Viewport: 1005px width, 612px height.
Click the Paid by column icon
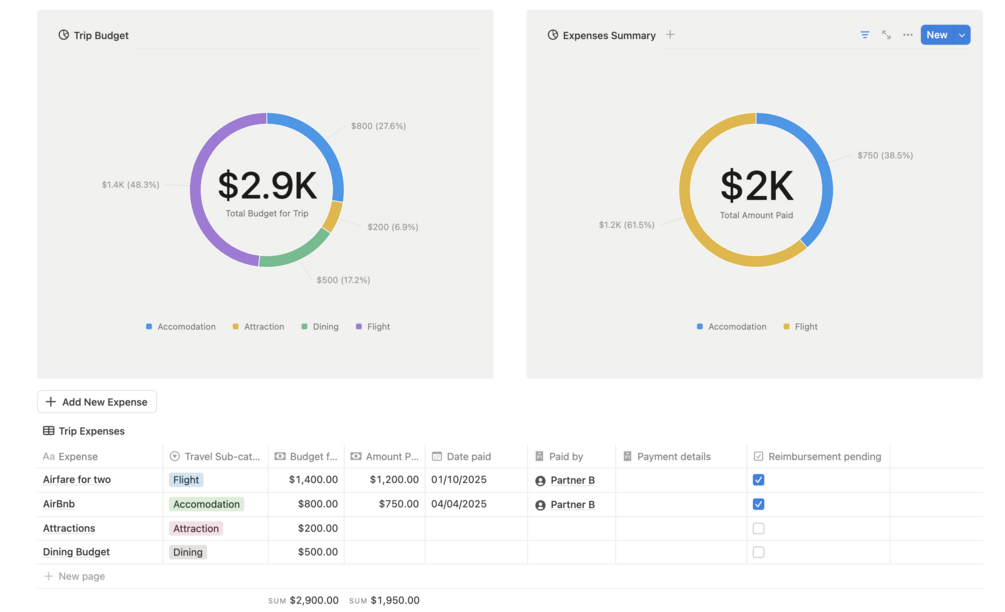(x=539, y=456)
